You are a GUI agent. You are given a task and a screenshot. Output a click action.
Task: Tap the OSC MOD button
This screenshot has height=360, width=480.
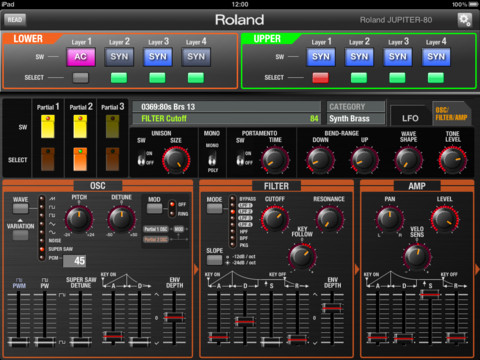tap(154, 209)
